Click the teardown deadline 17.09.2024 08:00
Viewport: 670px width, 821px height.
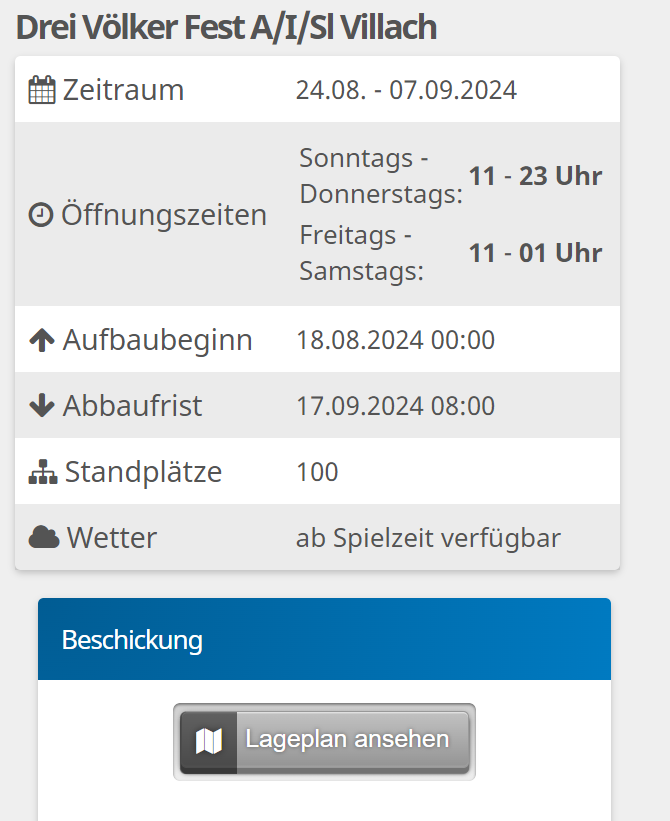point(395,406)
